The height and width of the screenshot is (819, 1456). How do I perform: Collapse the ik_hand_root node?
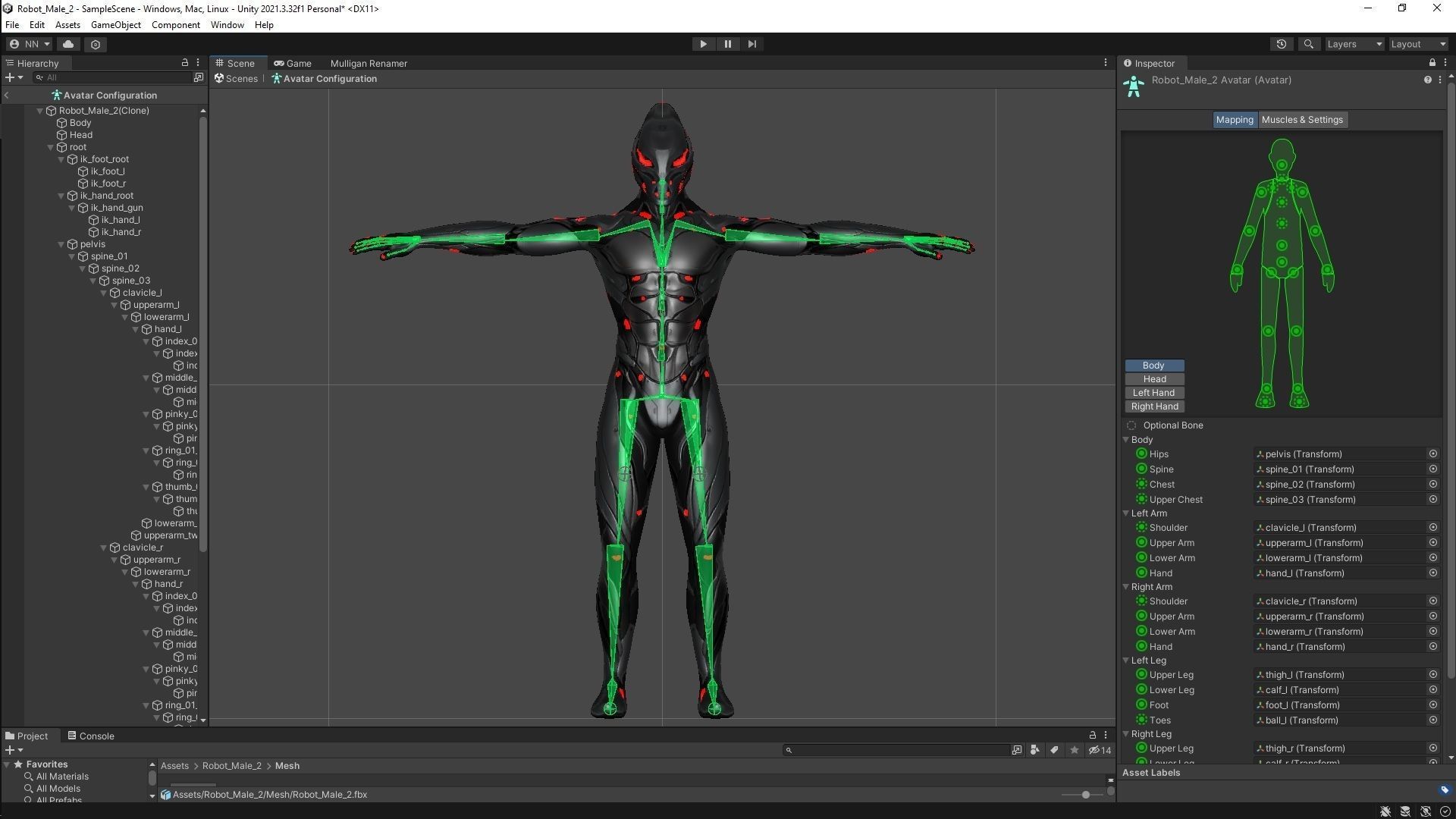click(x=61, y=196)
